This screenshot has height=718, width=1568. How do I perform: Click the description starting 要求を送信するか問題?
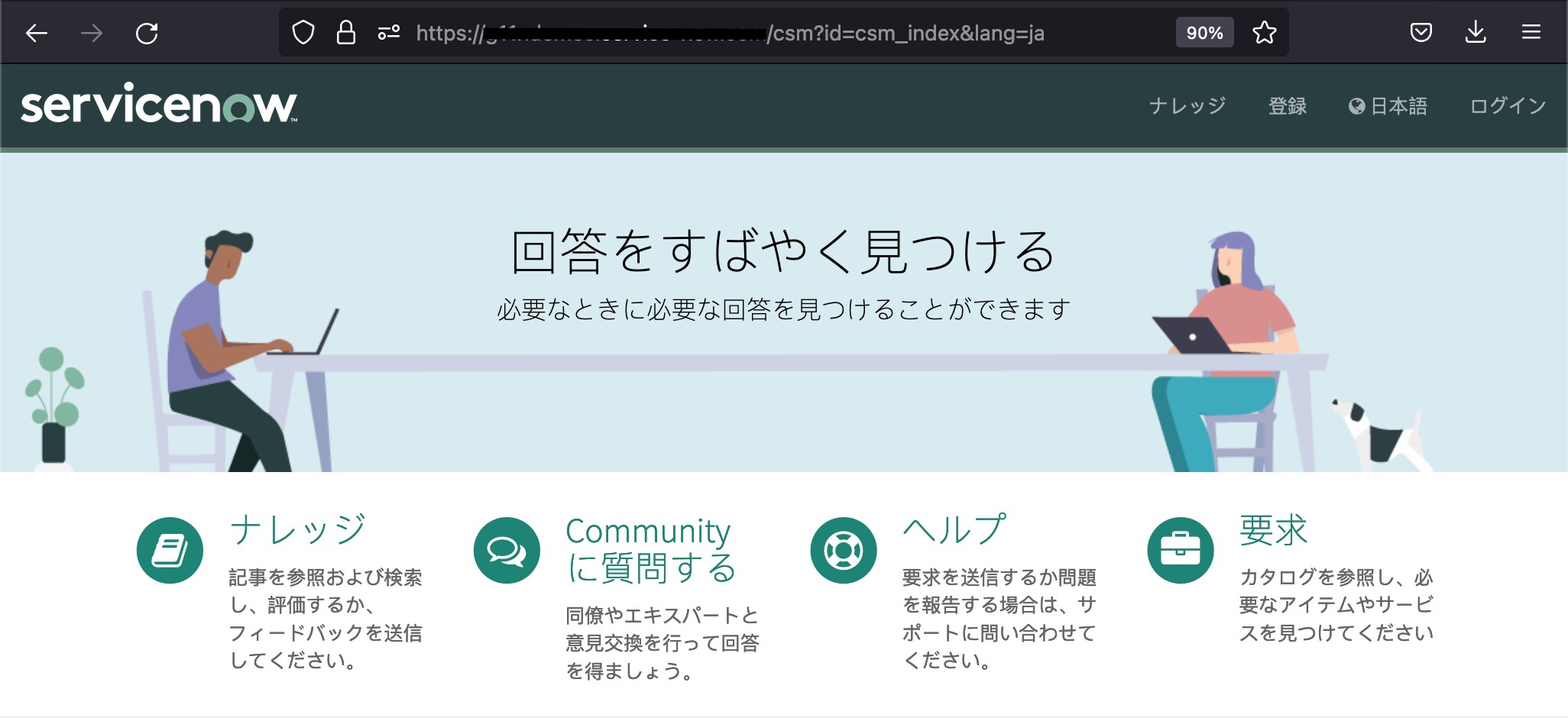999,619
